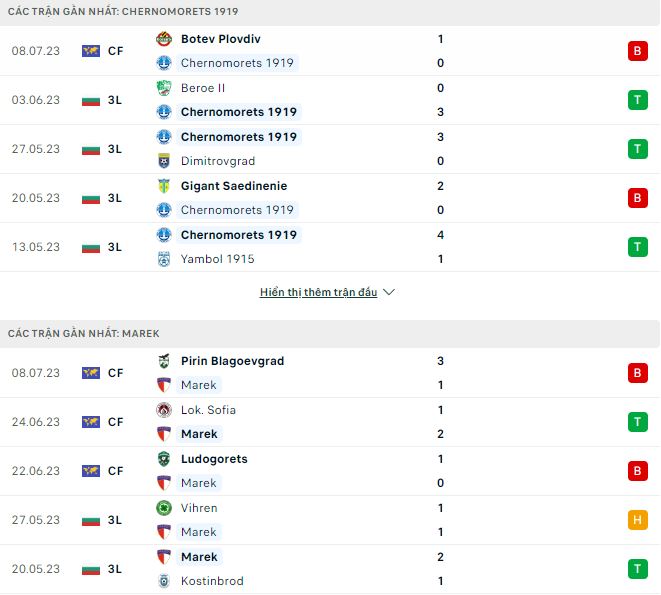661x595 pixels.
Task: Click the green T badge for Beroe II match
Action: pyautogui.click(x=638, y=100)
